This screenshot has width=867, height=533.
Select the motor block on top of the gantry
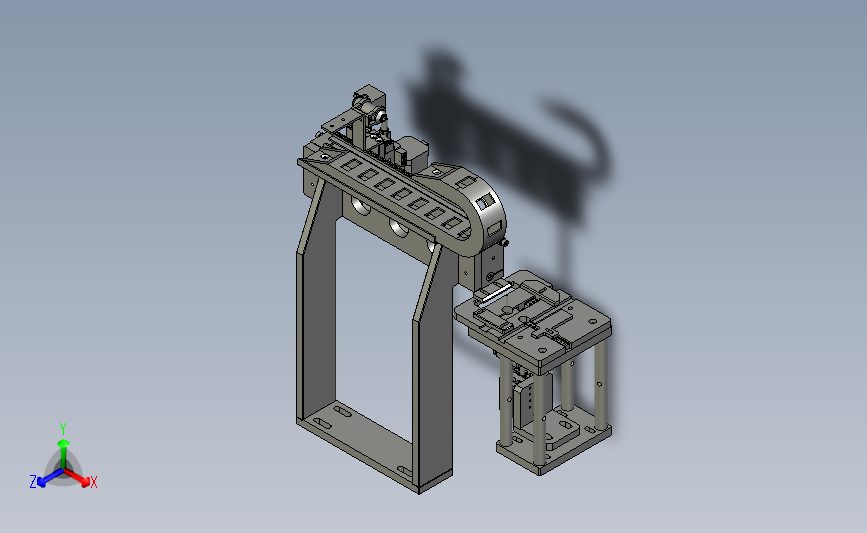(413, 152)
